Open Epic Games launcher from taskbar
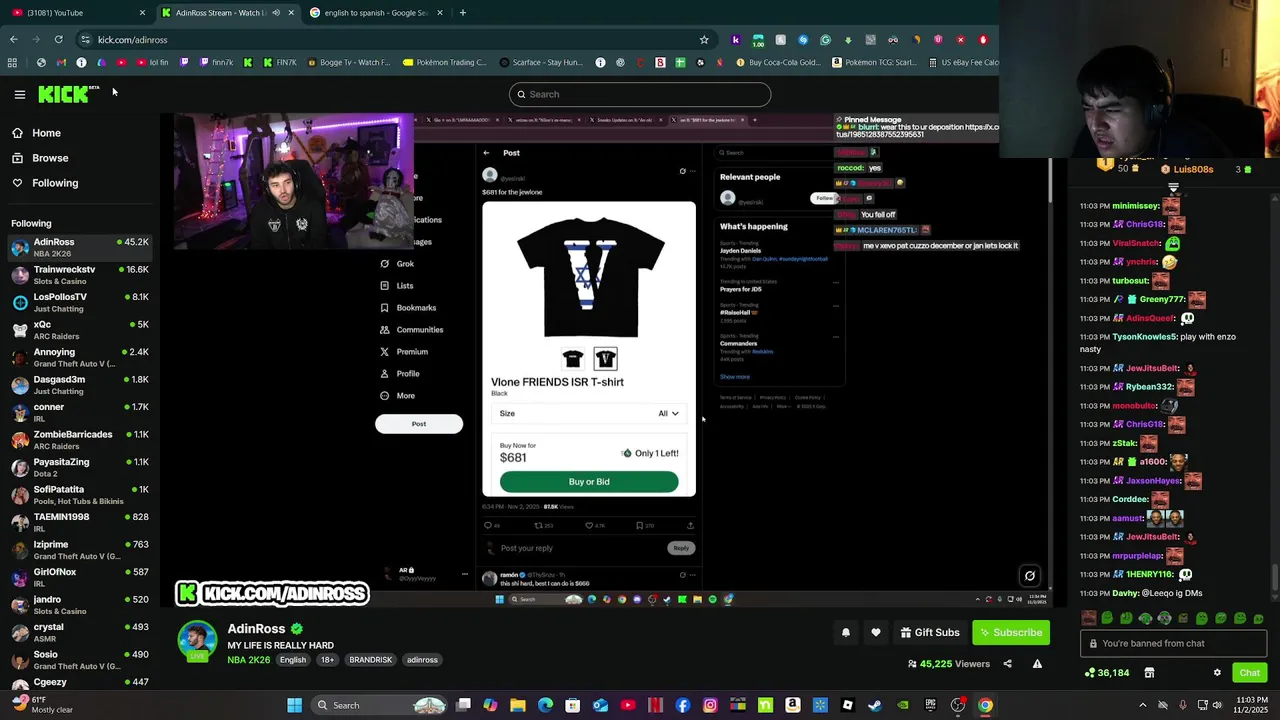Image resolution: width=1280 pixels, height=720 pixels. pos(930,705)
